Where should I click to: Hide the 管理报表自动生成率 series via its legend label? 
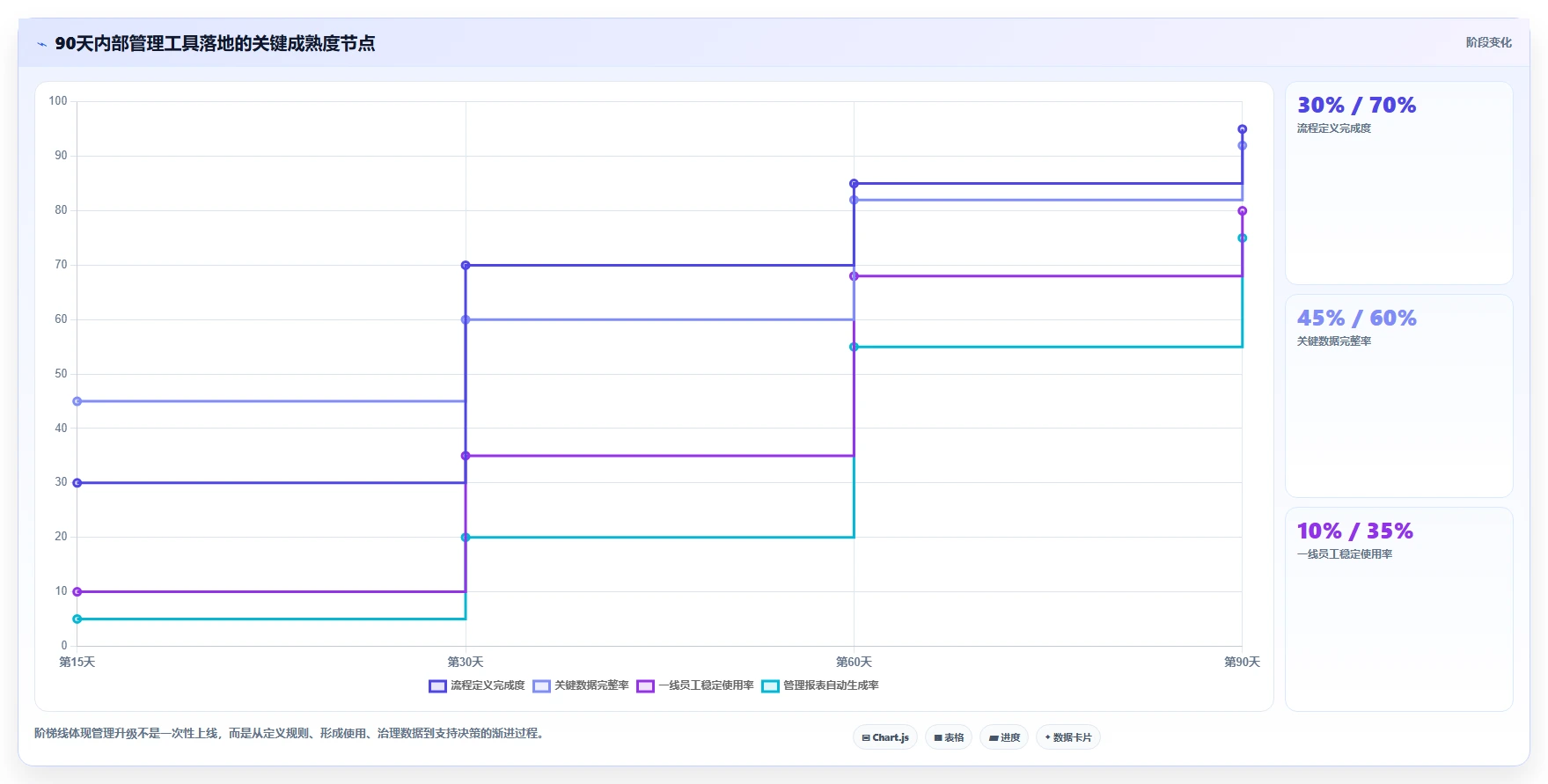(x=831, y=685)
